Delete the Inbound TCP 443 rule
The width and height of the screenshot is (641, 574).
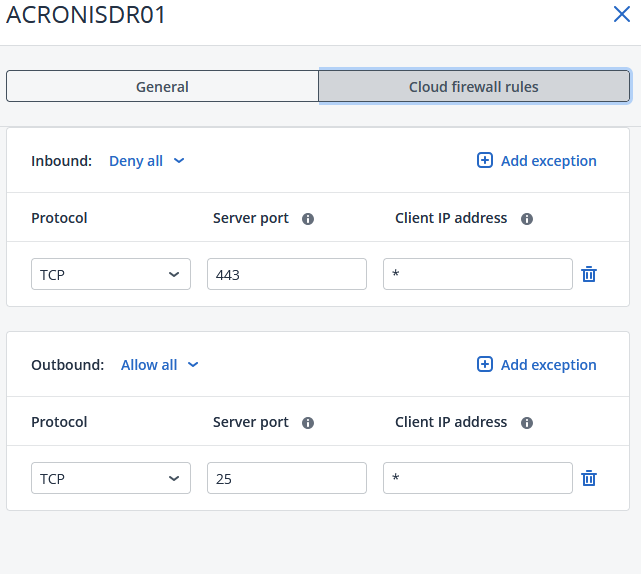click(589, 274)
